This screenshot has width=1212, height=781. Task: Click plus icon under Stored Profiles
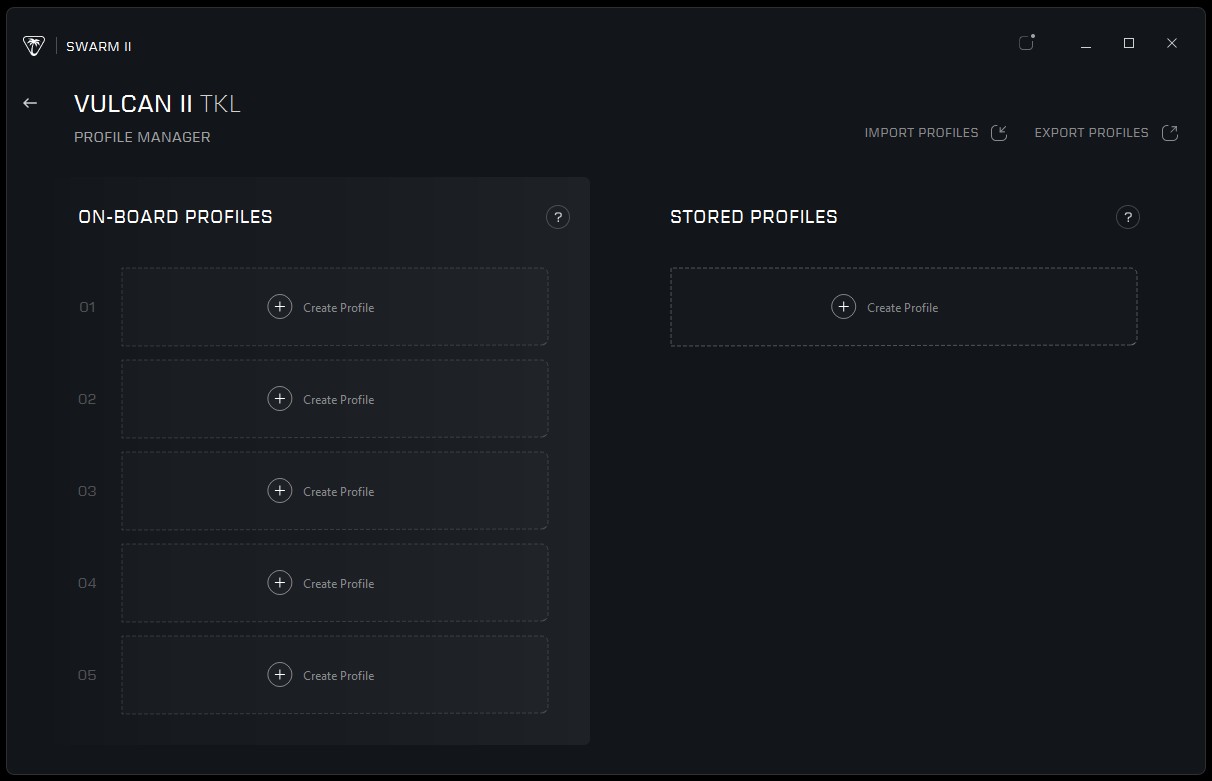tap(844, 307)
